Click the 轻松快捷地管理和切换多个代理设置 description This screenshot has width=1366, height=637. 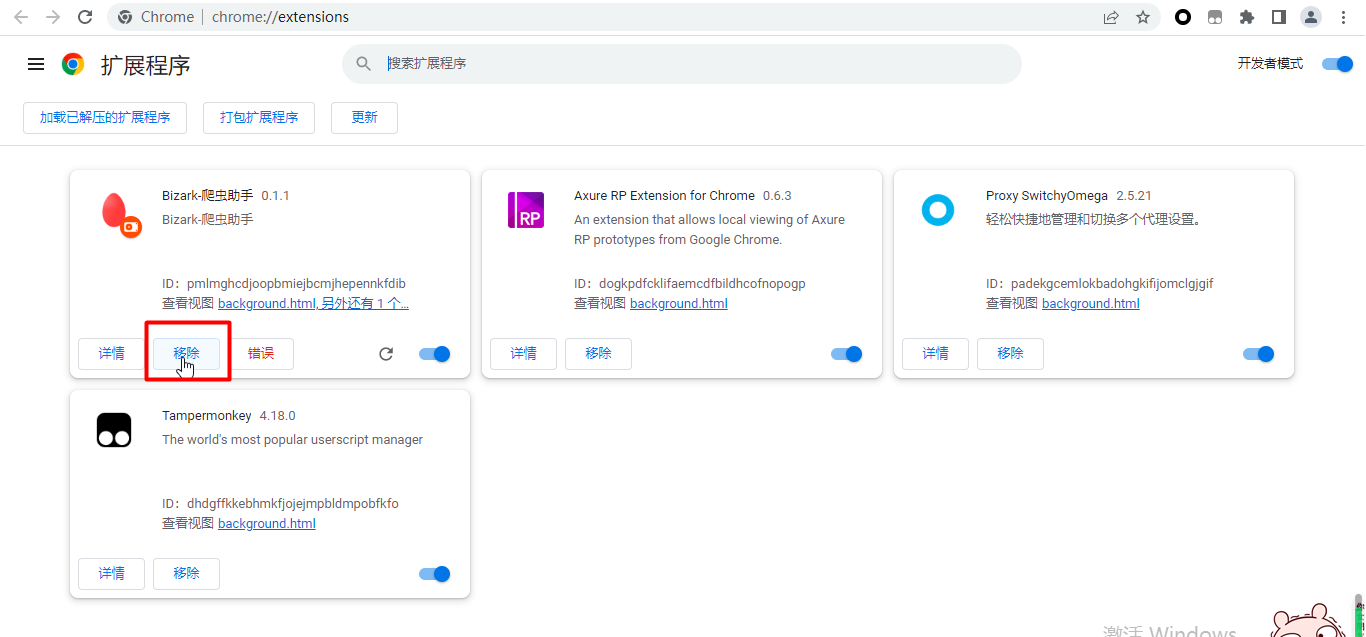click(1093, 220)
